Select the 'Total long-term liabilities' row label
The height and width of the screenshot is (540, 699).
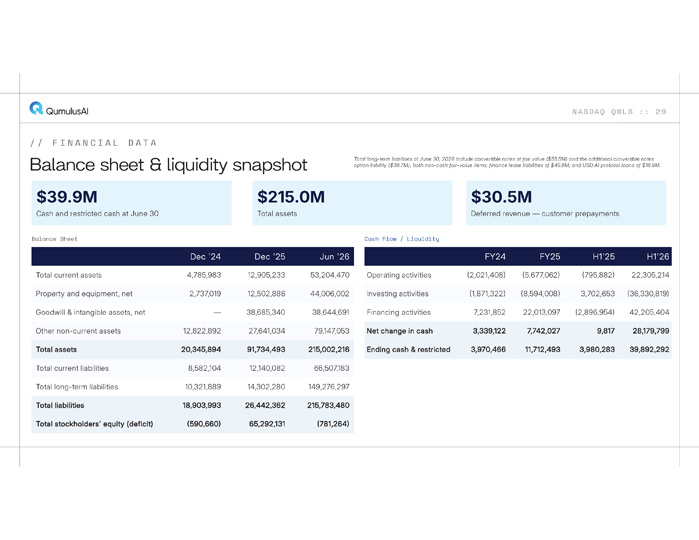coord(77,387)
